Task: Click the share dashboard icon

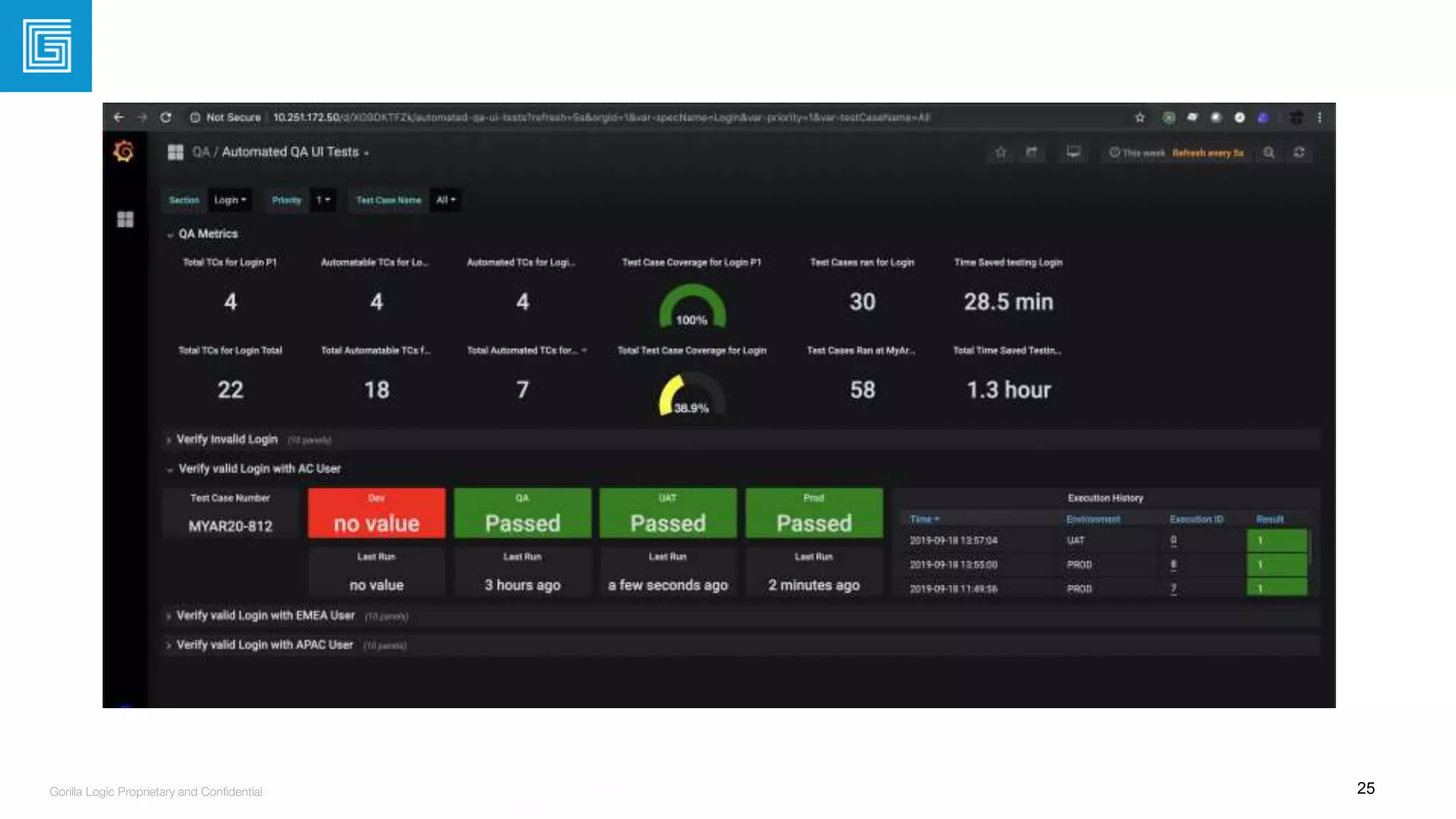Action: pos(1032,152)
